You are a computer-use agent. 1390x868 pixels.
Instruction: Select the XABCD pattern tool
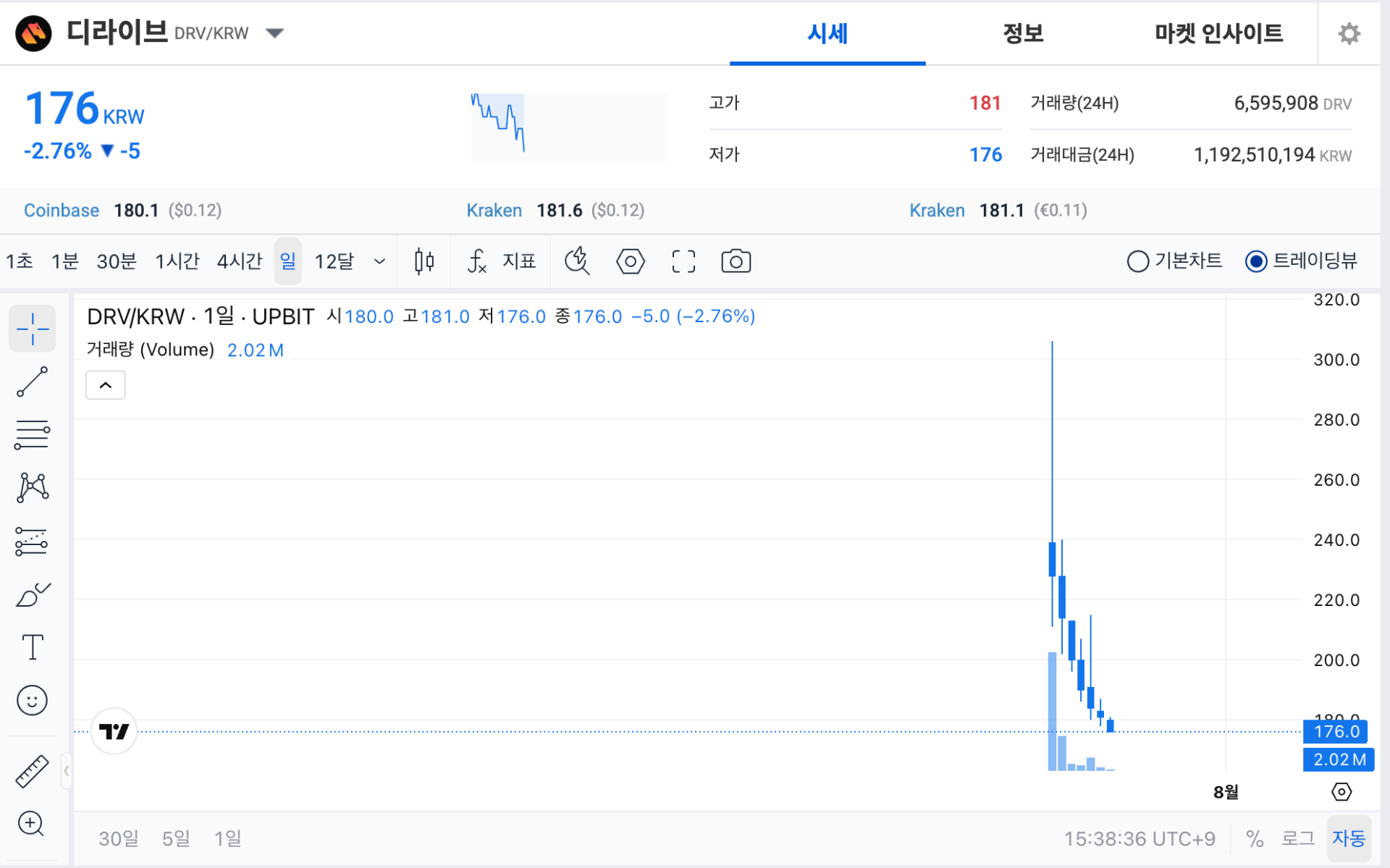click(x=33, y=488)
